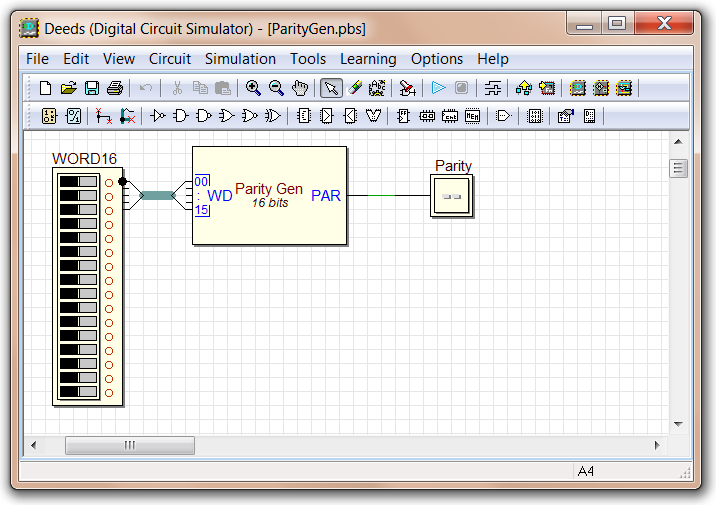Click the Zoom In magnifier
The height and width of the screenshot is (505, 716).
[253, 88]
